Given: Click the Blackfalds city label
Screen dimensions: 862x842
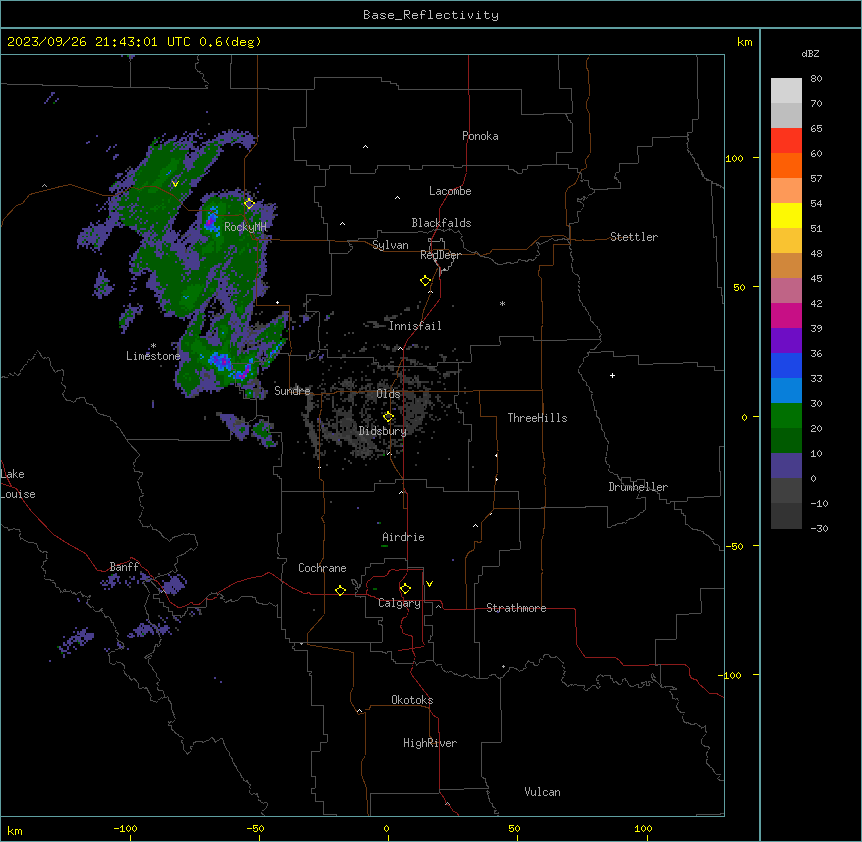Looking at the screenshot, I should pyautogui.click(x=441, y=223).
